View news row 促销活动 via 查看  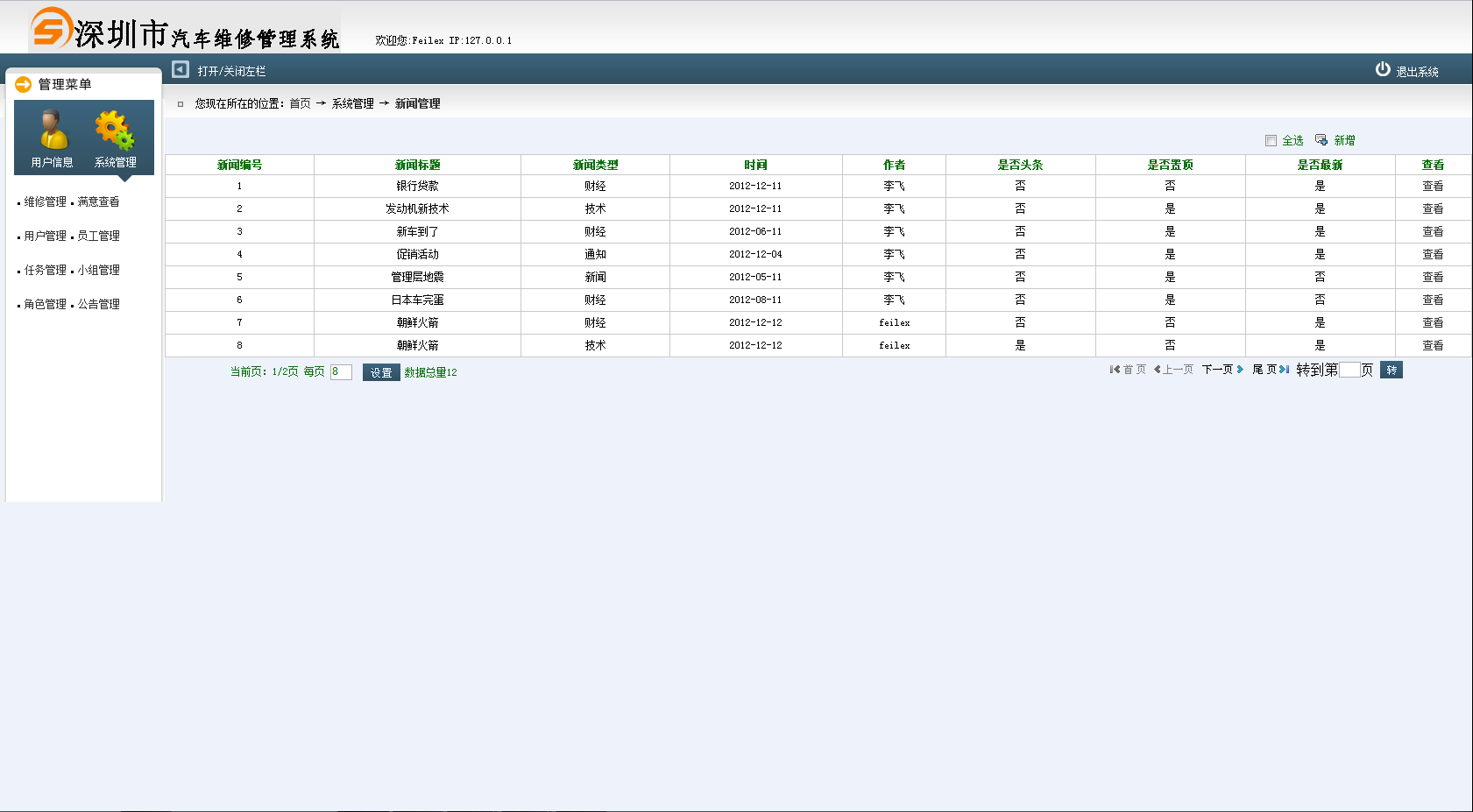(x=1433, y=254)
